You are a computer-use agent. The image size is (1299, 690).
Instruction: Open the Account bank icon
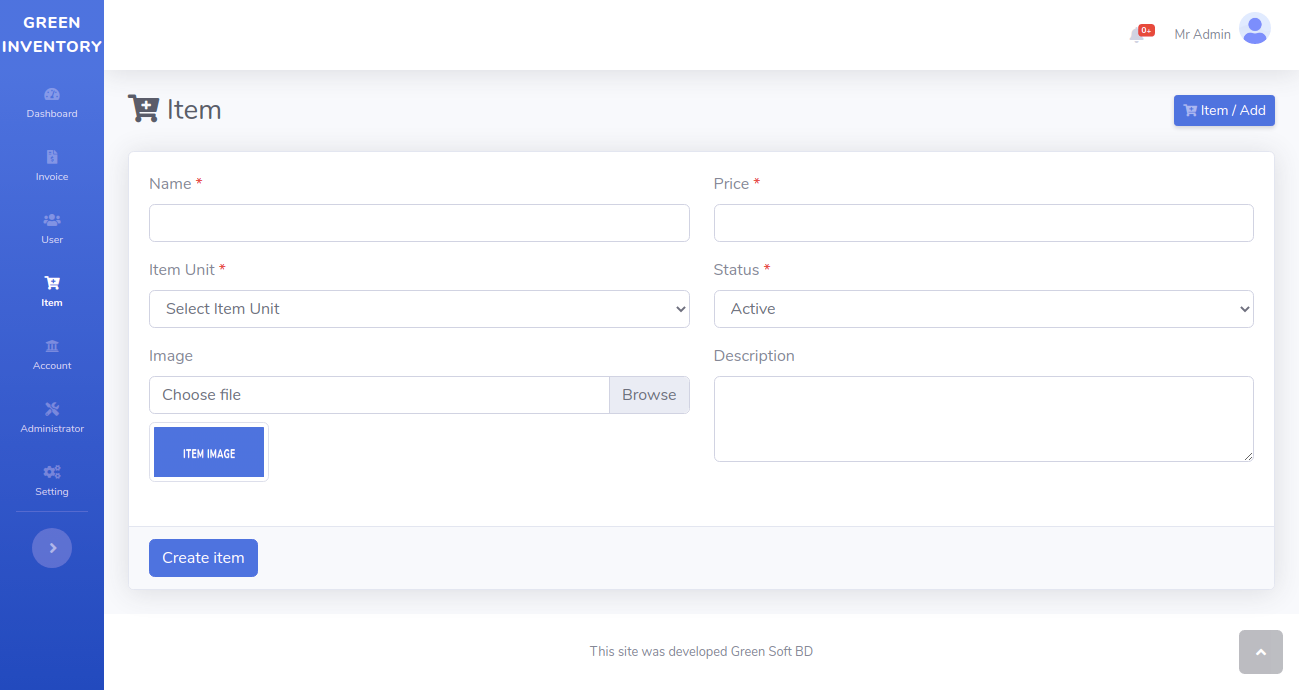(52, 346)
